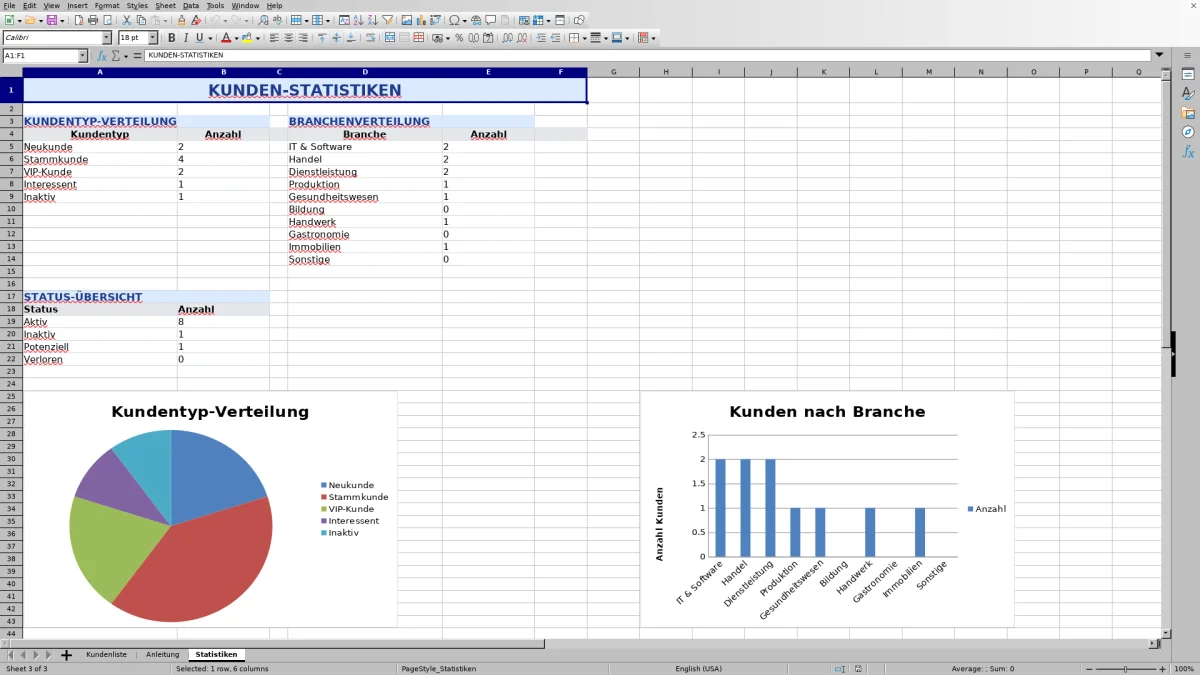Open the font color dropdown arrow
Image resolution: width=1200 pixels, height=675 pixels.
[236, 38]
